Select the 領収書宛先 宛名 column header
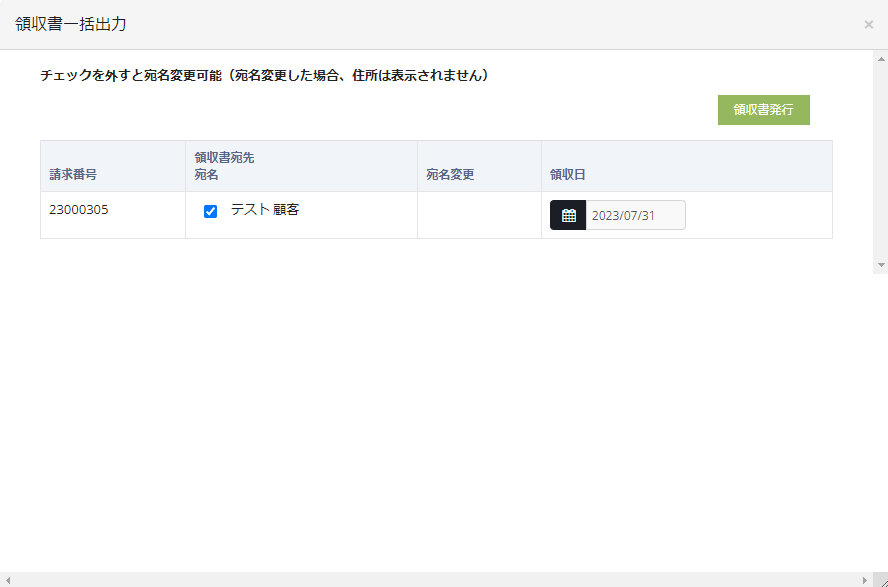888x587 pixels. tap(225, 166)
